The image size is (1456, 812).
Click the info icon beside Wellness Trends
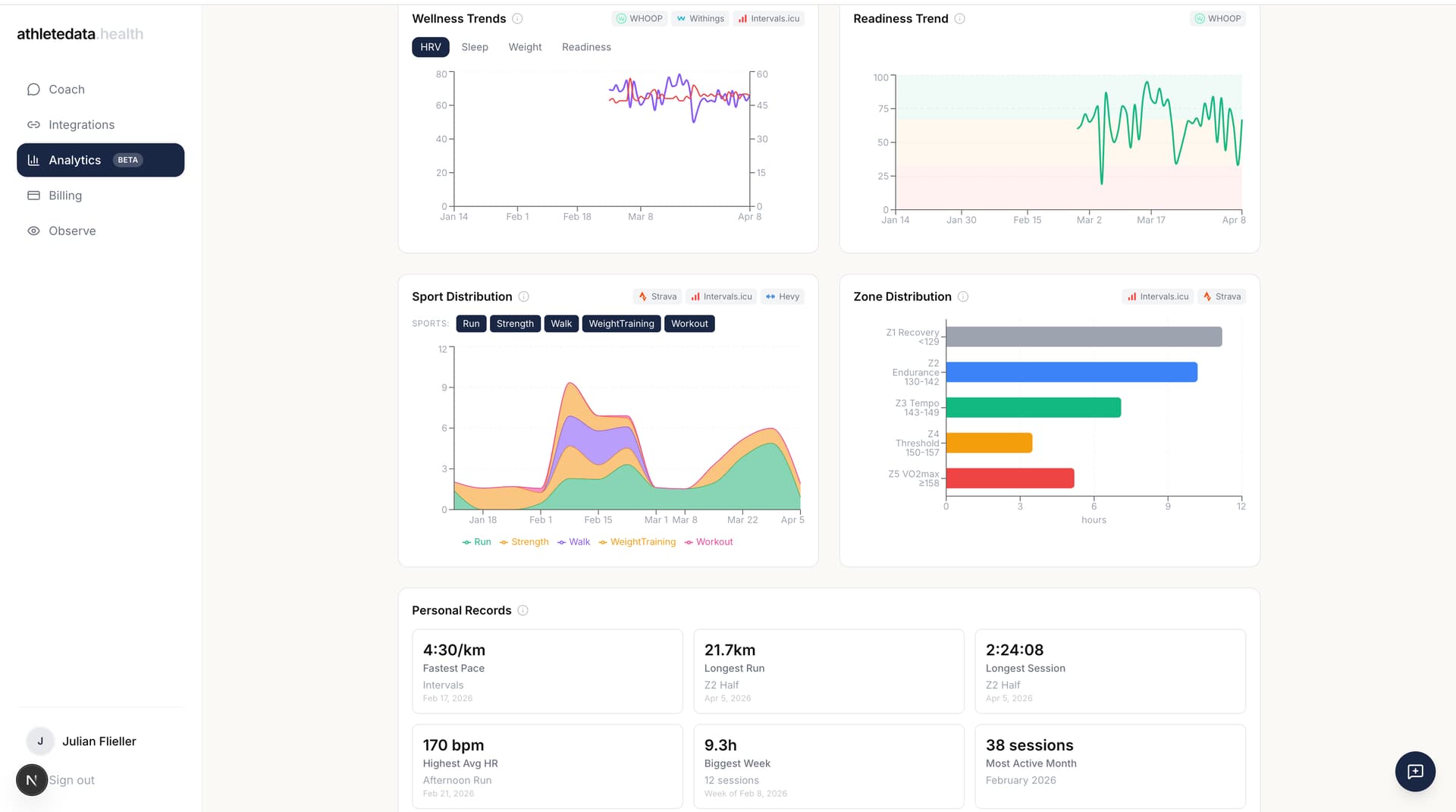pos(517,19)
